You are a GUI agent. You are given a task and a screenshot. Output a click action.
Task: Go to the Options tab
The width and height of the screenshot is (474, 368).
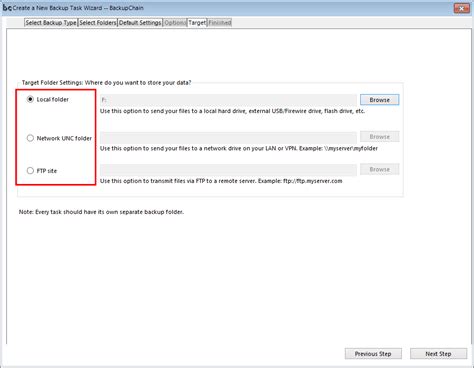click(x=175, y=23)
